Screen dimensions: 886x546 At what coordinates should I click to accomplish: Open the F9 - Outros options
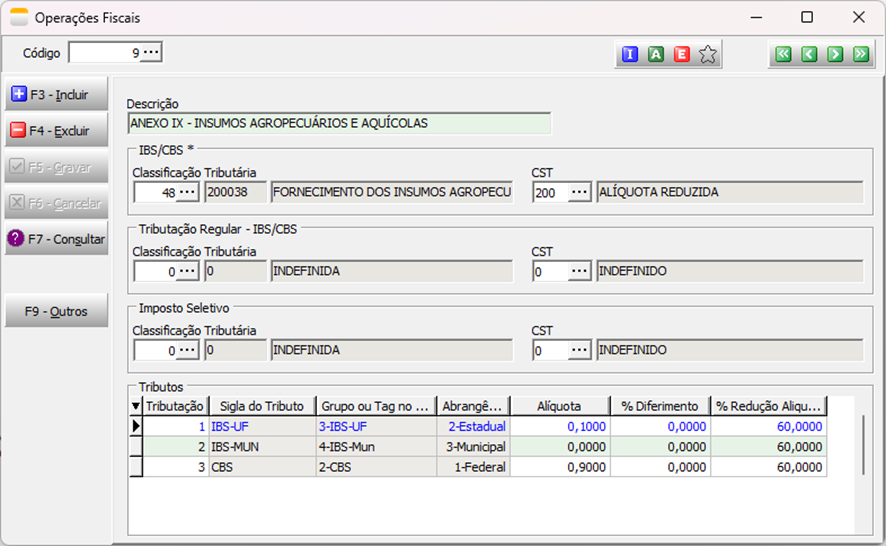[x=57, y=311]
